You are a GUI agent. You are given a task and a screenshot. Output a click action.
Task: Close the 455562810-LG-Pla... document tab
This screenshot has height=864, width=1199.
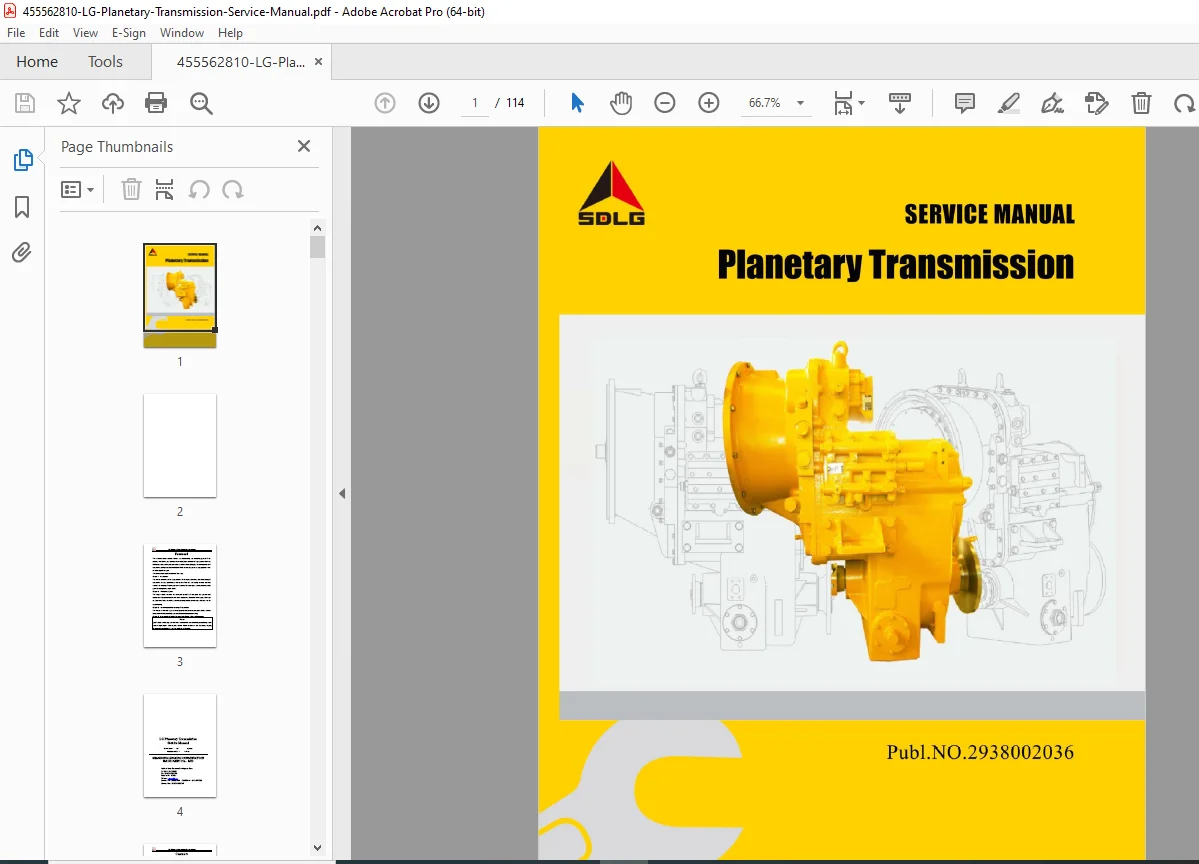click(319, 62)
